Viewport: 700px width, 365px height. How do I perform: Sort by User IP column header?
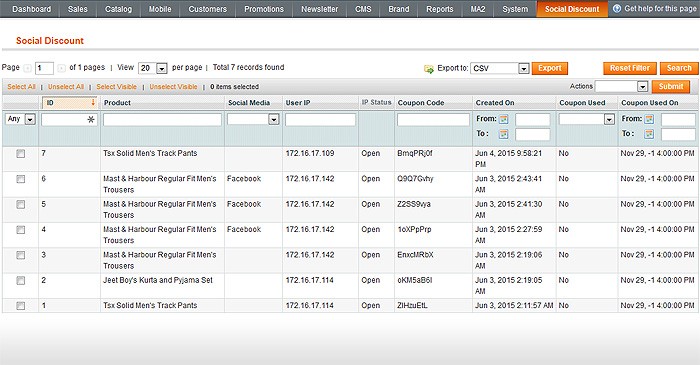(298, 103)
